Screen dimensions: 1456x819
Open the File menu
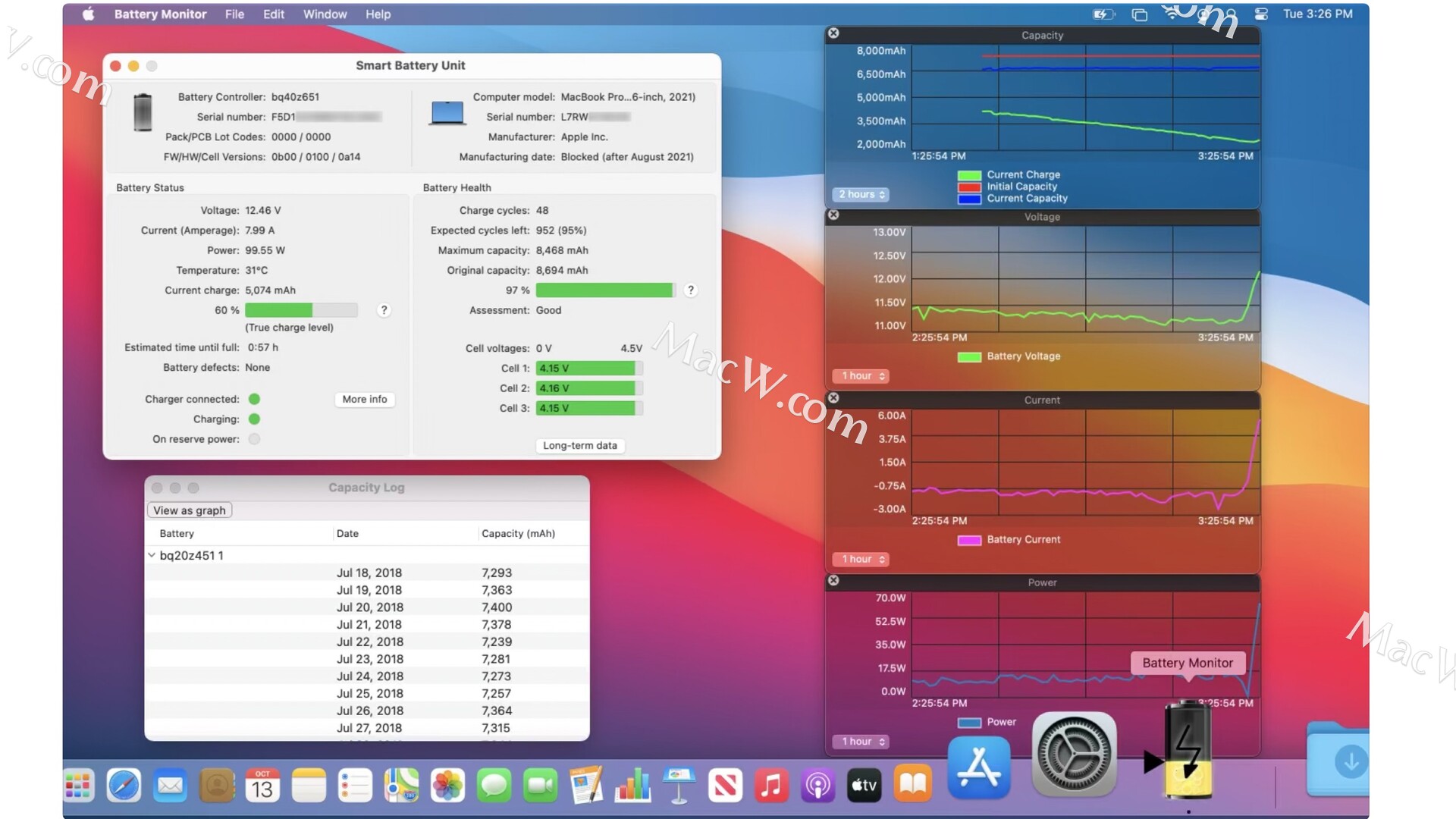pyautogui.click(x=234, y=14)
